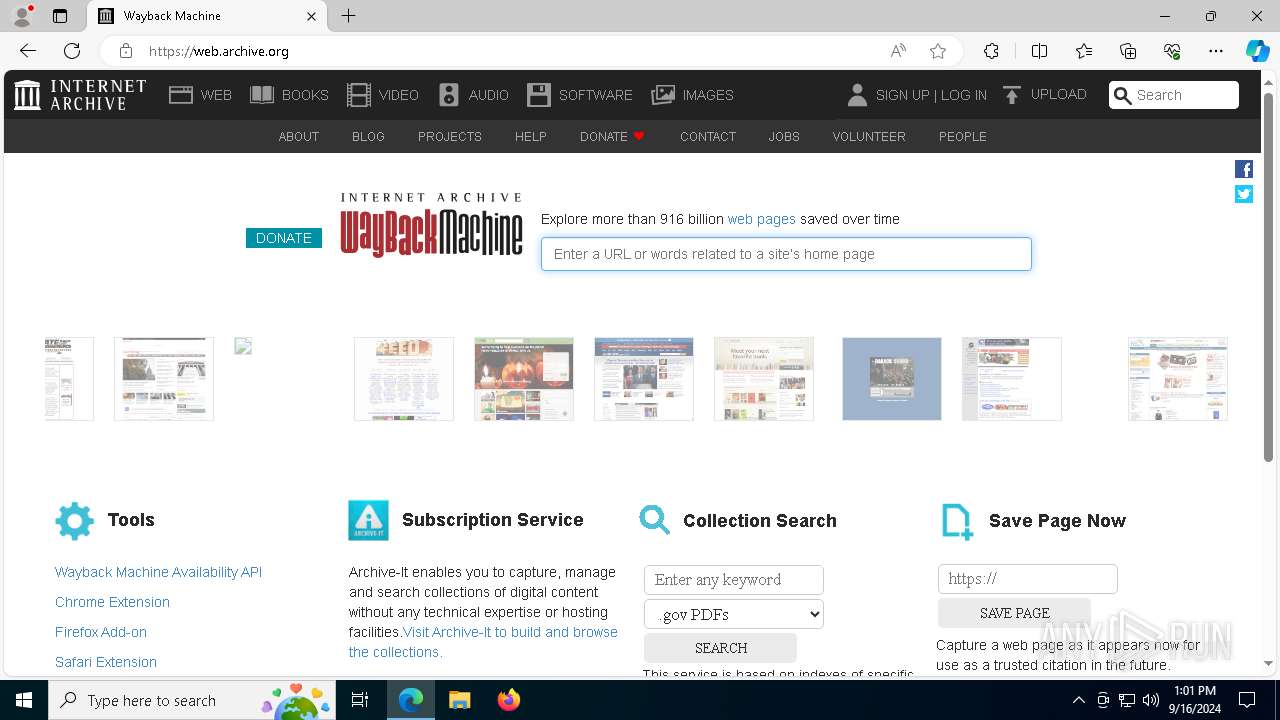
Task: Open the Video filmstrip icon
Action: pyautogui.click(x=359, y=95)
